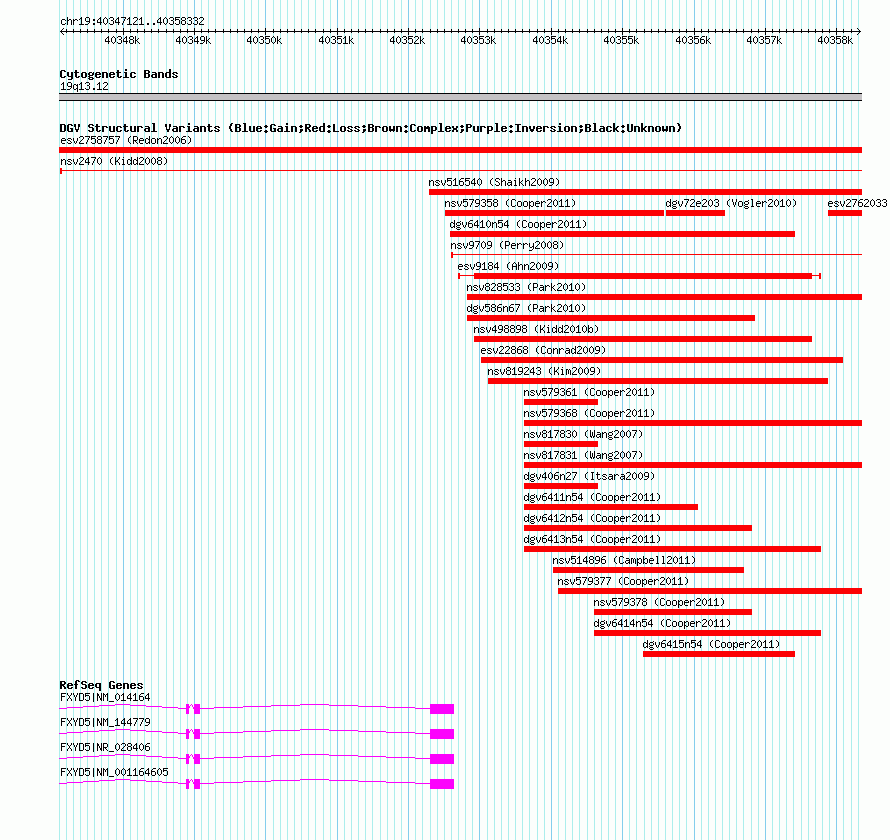Click the 19q13.12 band label
The image size is (890, 840).
(85, 86)
